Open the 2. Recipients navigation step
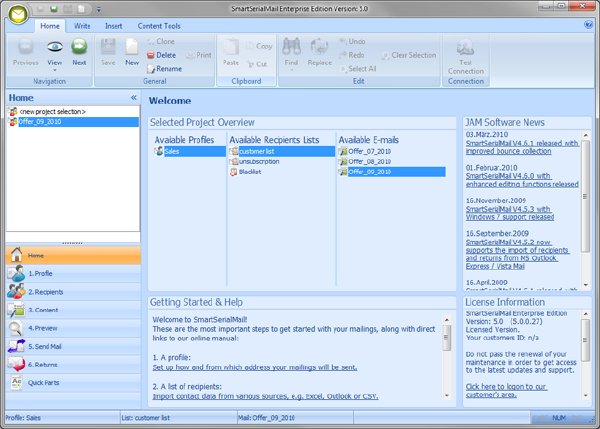This screenshot has height=429, width=600. 73,292
